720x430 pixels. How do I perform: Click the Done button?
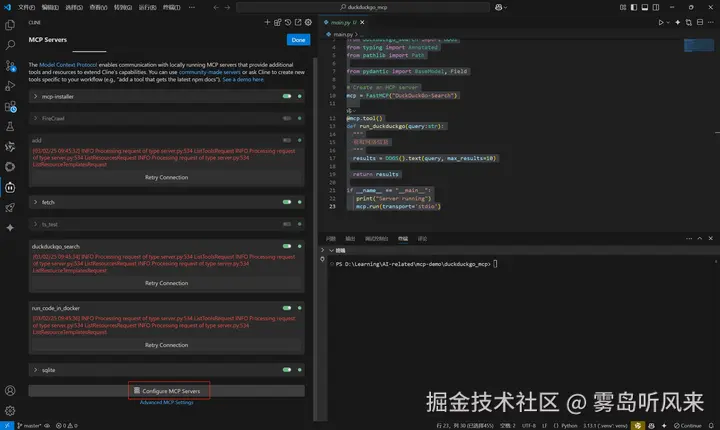coord(298,40)
